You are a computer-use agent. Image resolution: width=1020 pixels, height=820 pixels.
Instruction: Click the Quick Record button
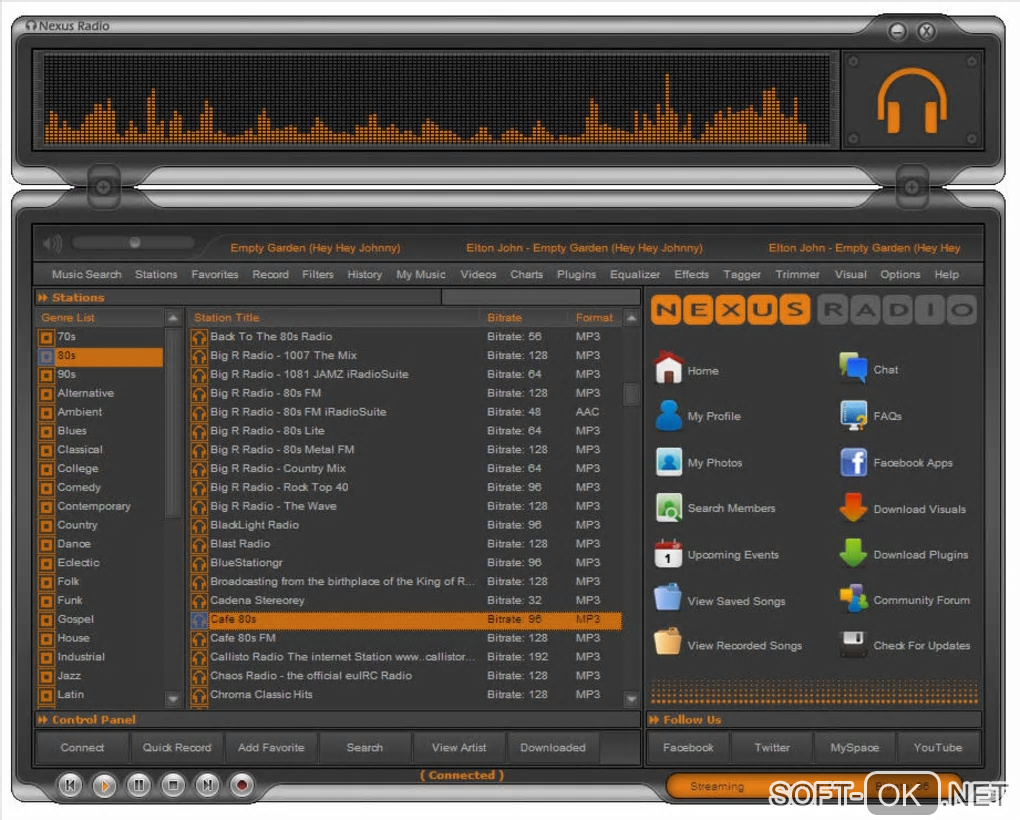pos(177,748)
